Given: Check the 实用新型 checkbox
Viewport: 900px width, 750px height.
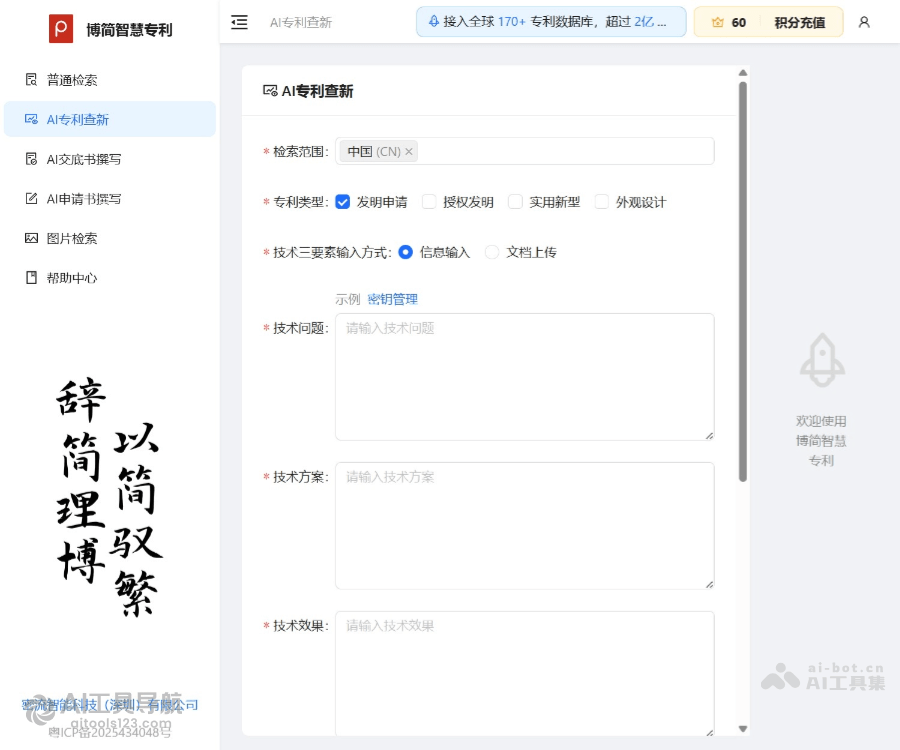Looking at the screenshot, I should click(515, 202).
